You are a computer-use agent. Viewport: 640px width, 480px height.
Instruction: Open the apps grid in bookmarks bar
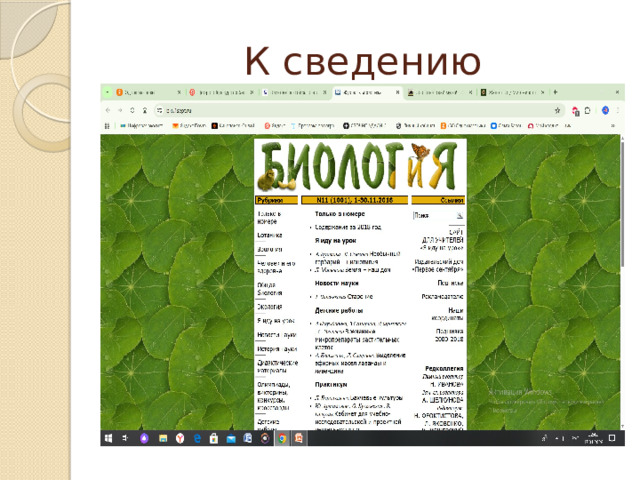tap(107, 126)
